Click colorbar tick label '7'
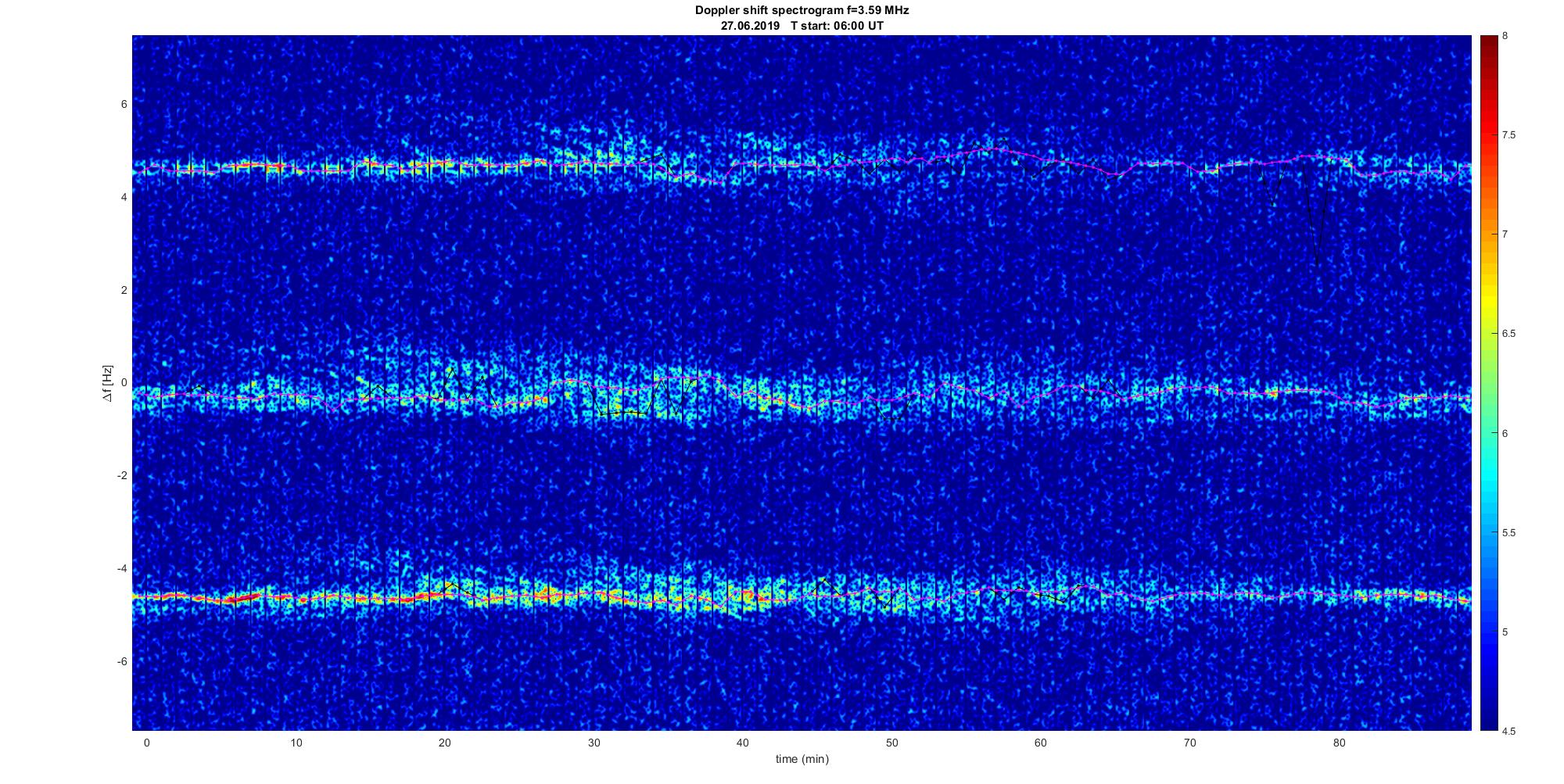 [x=1505, y=234]
